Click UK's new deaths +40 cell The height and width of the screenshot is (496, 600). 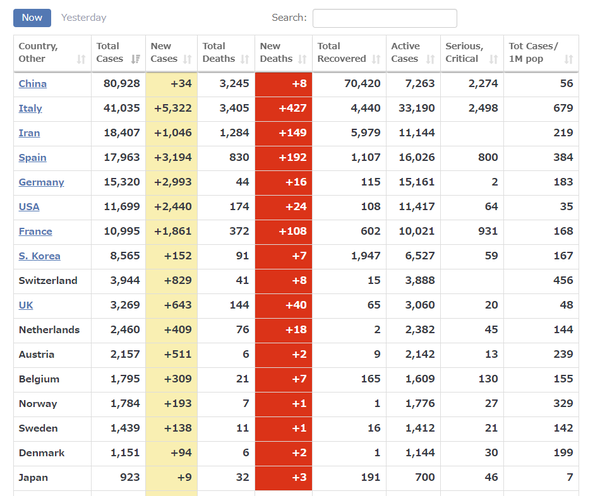click(x=284, y=305)
